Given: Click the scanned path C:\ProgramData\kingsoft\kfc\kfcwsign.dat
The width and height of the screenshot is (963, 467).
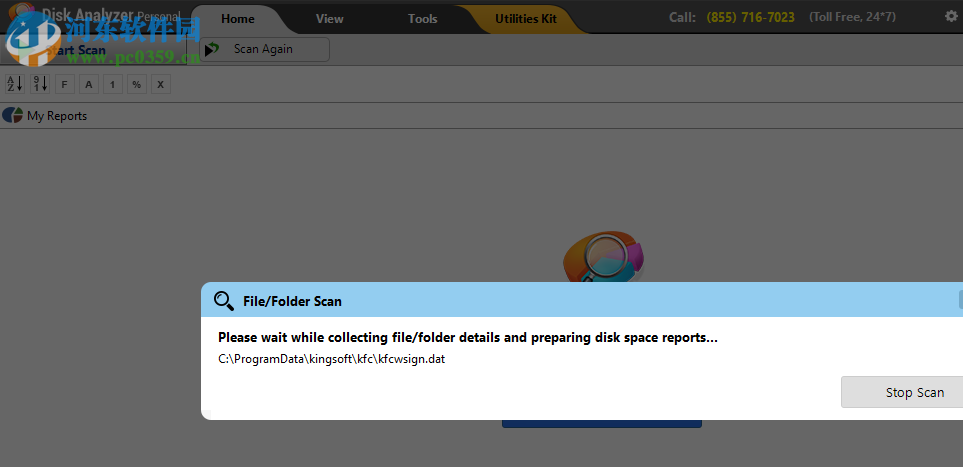Looking at the screenshot, I should coord(332,359).
